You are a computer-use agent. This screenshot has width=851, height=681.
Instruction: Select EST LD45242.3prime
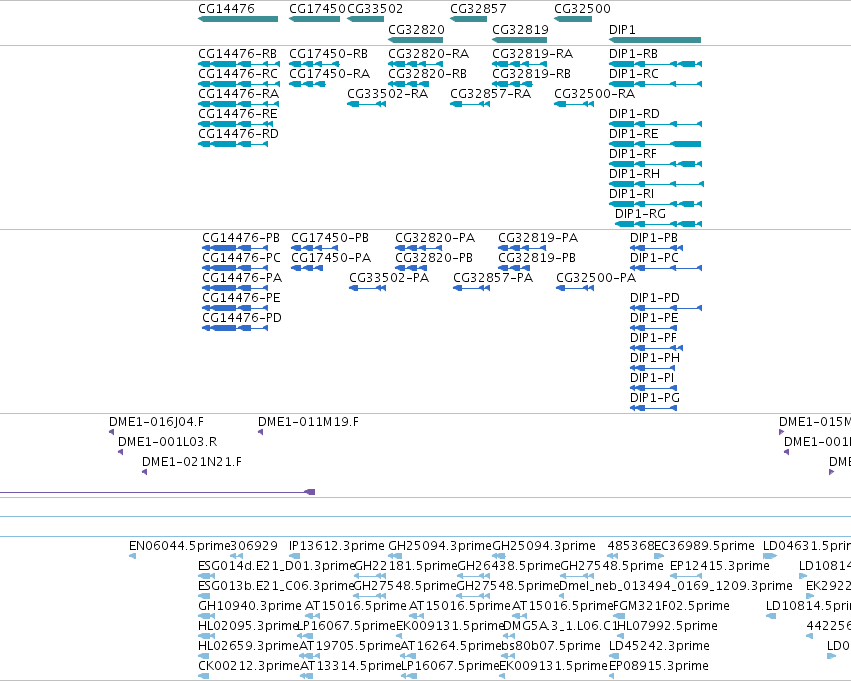613,656
